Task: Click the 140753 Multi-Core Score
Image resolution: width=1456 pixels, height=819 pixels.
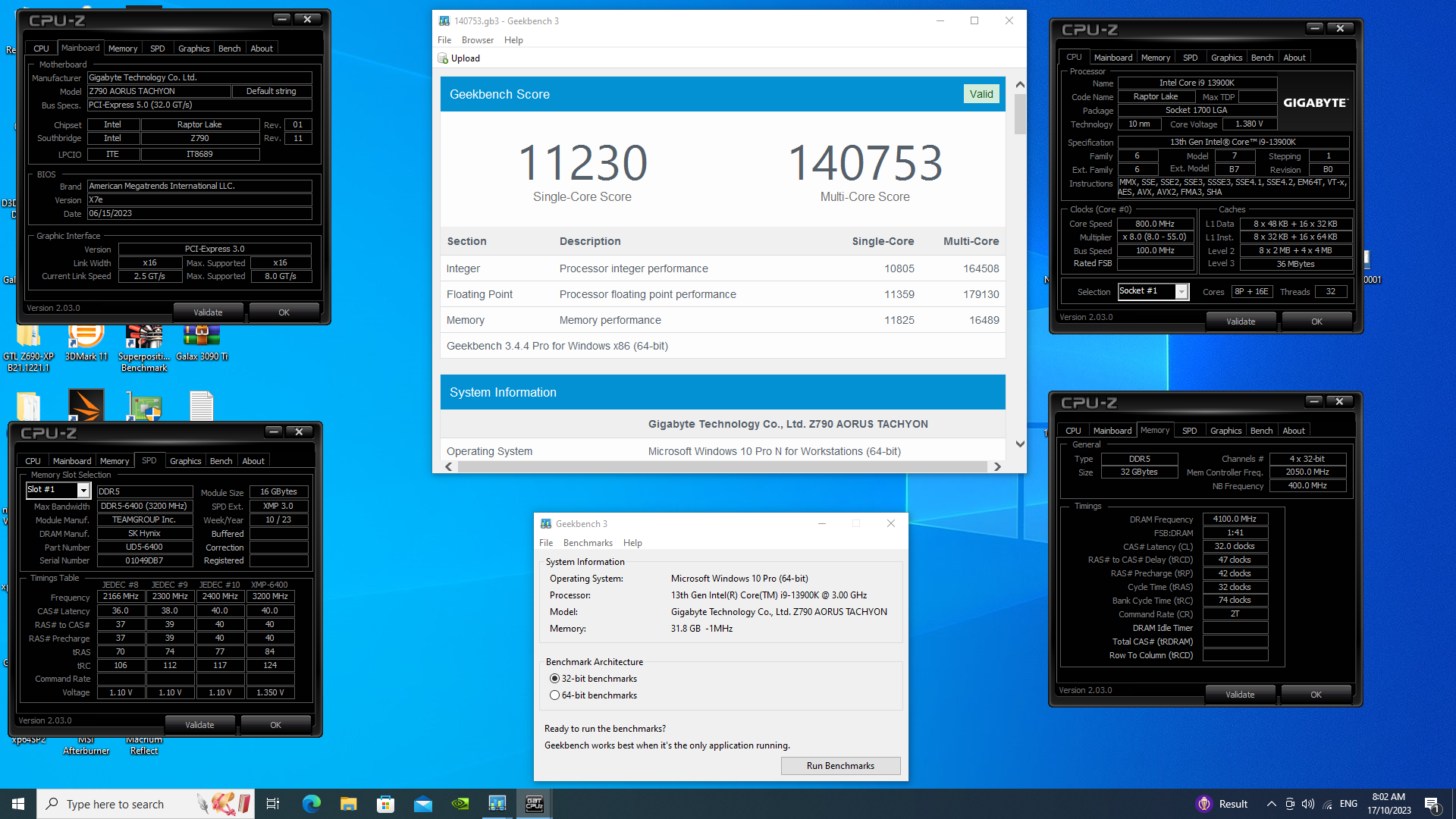Action: pos(864,163)
